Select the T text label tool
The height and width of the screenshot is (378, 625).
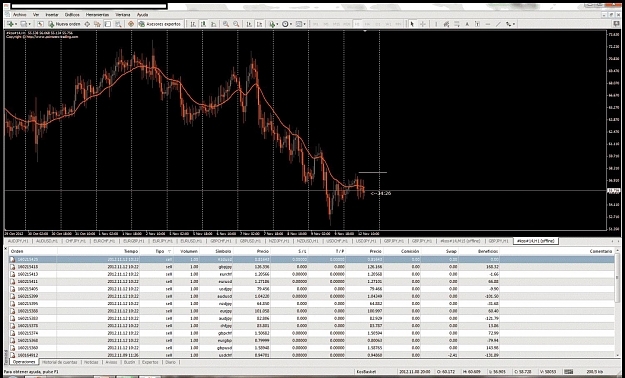pos(478,24)
